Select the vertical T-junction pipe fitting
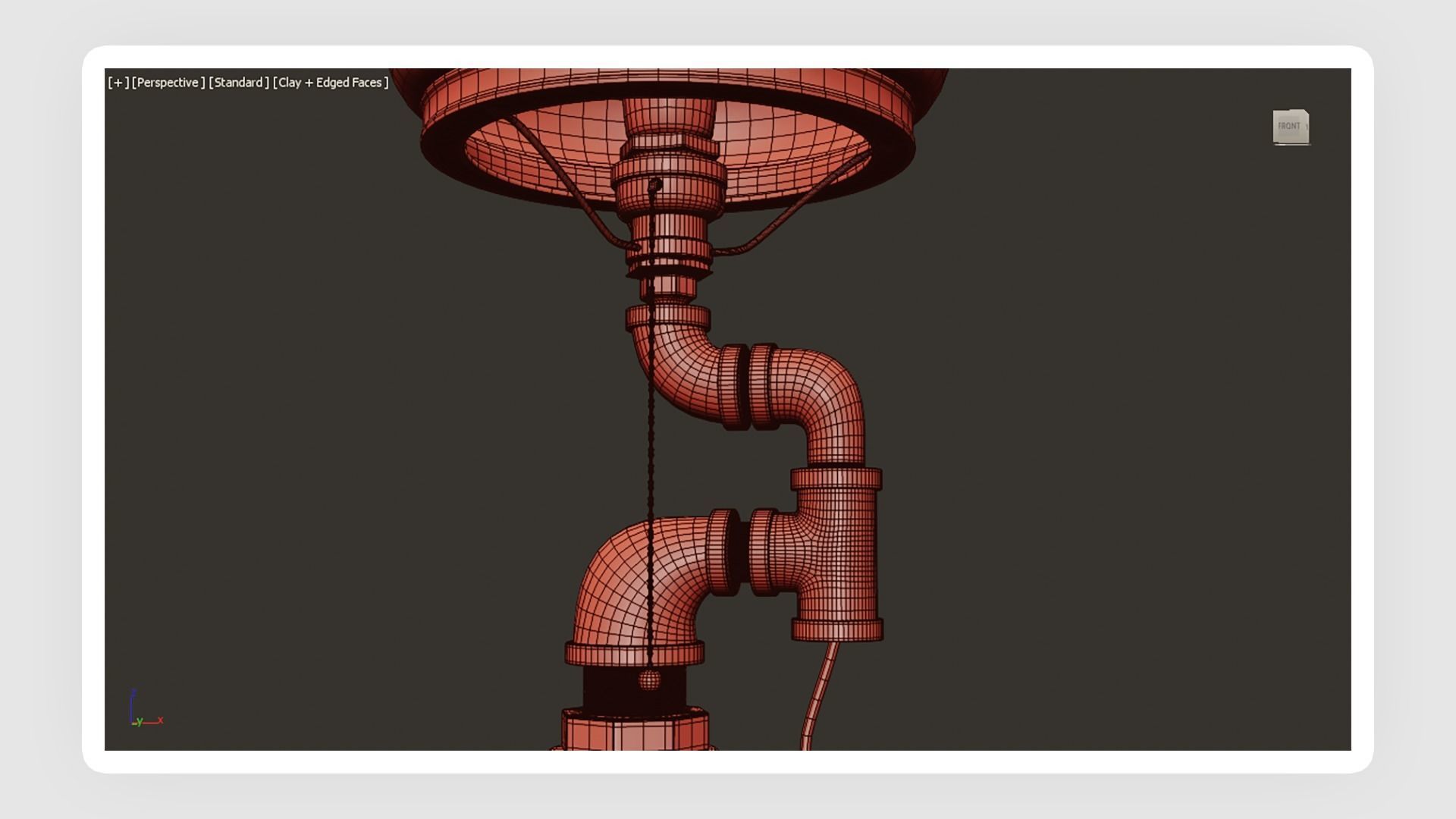The width and height of the screenshot is (1456, 819). point(836,554)
